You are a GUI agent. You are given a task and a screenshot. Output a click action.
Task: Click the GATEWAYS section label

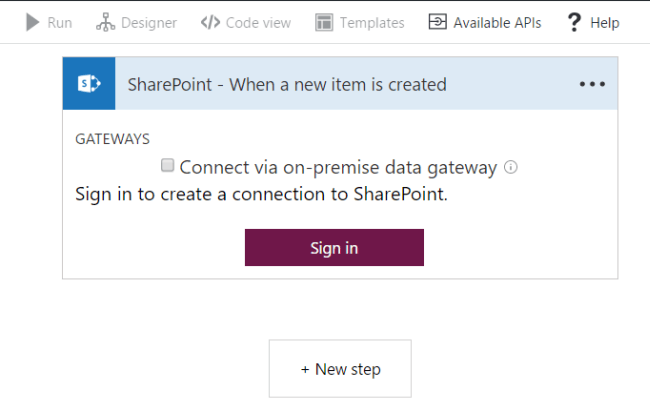pyautogui.click(x=112, y=139)
